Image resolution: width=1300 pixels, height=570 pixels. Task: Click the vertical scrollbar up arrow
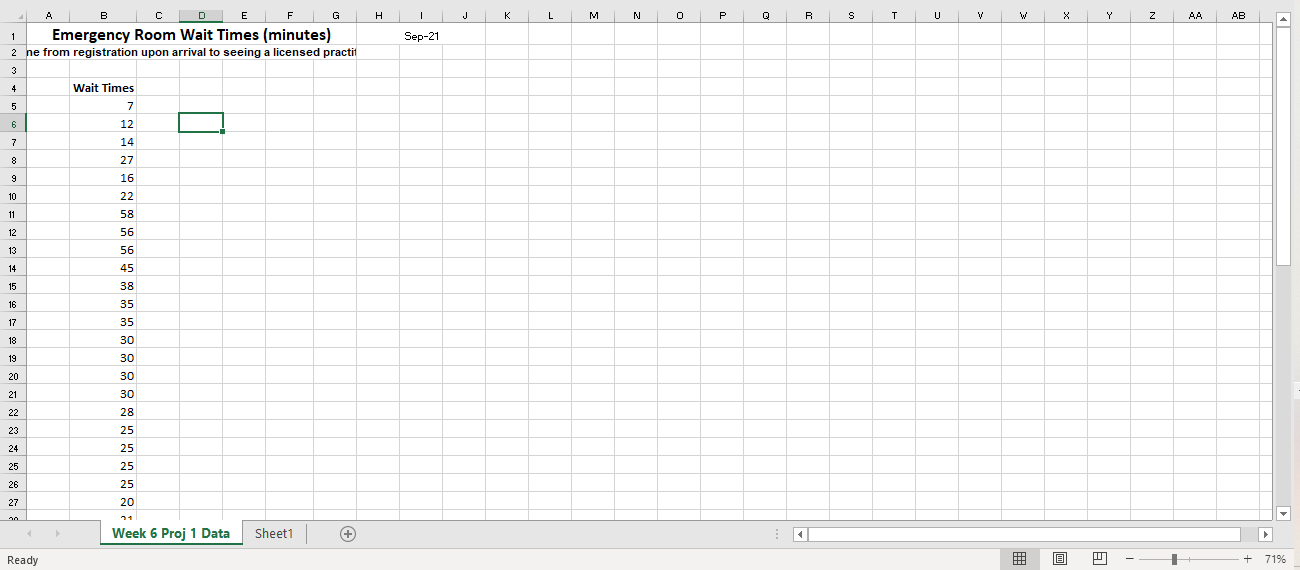(1284, 20)
